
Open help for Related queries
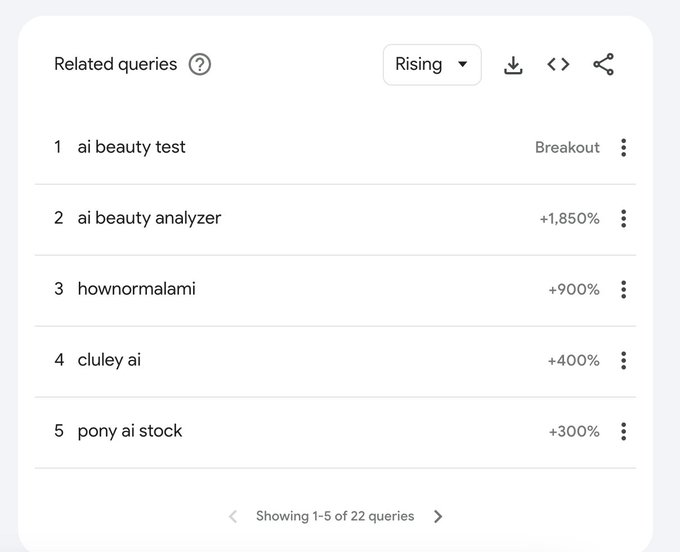(x=199, y=65)
